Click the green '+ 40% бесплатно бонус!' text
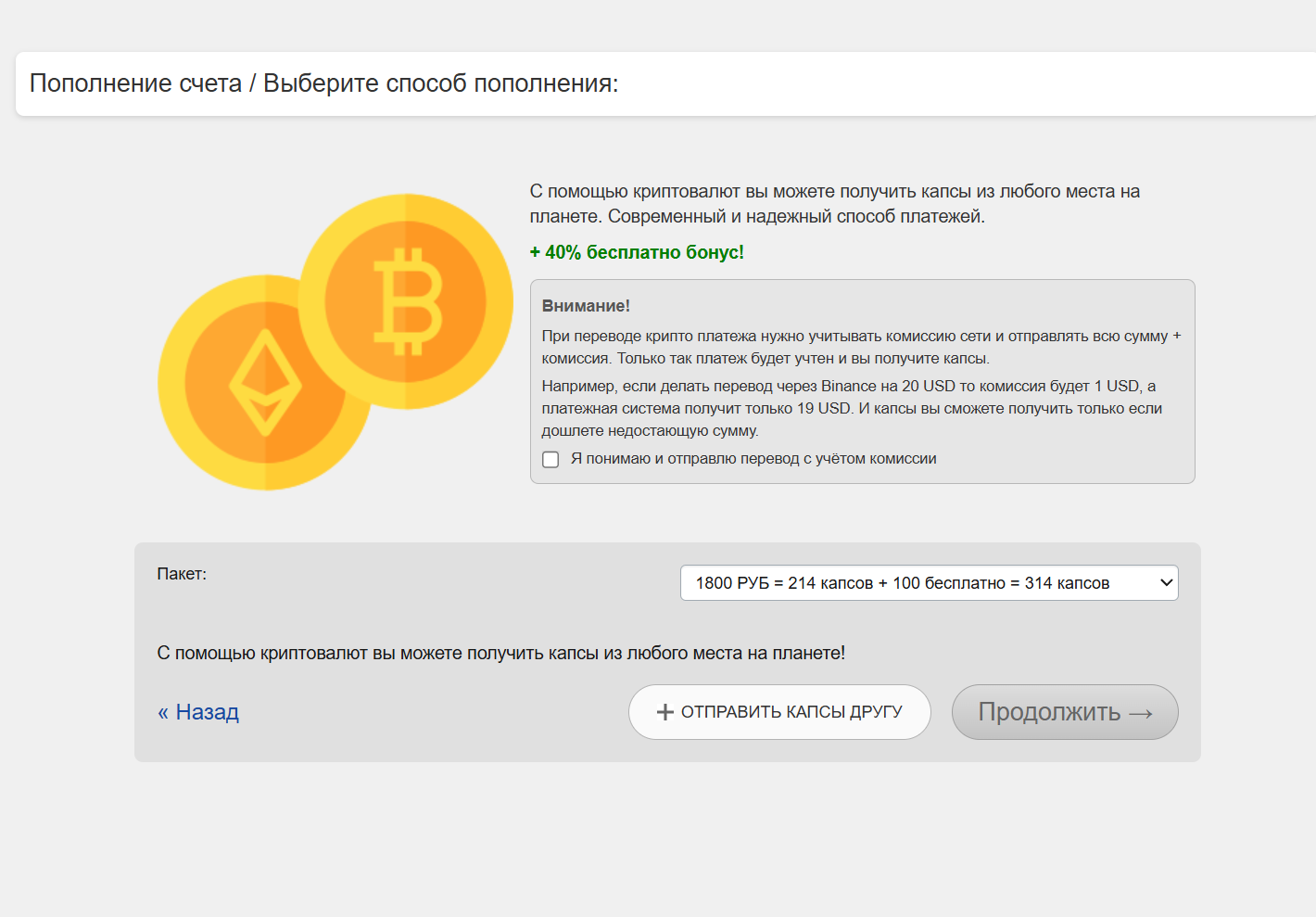Image resolution: width=1316 pixels, height=917 pixels. 637,252
